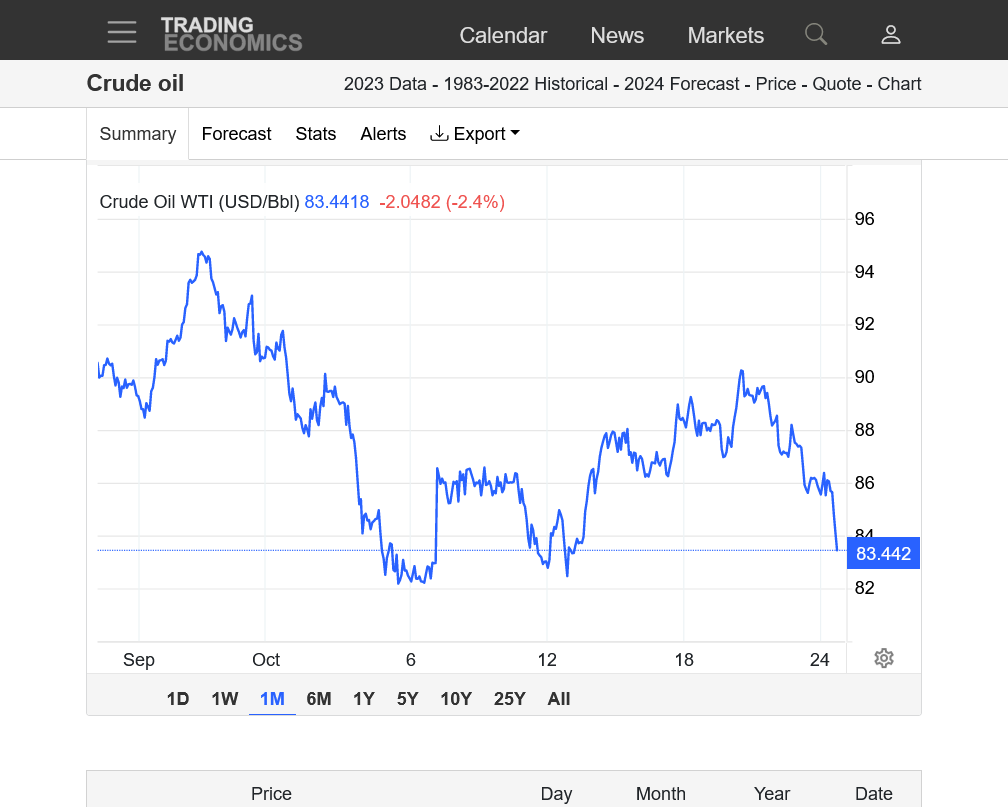
Task: Select the All chart range
Action: (x=559, y=699)
